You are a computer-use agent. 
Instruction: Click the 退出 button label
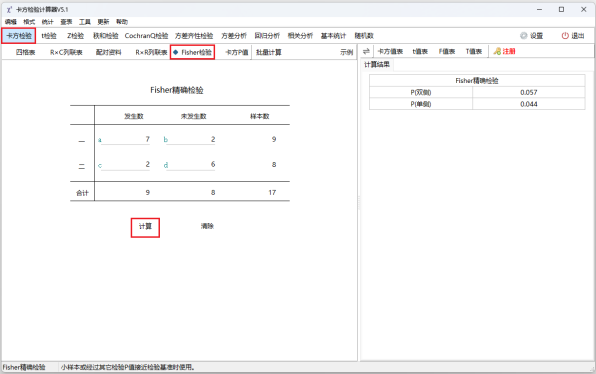tap(578, 36)
